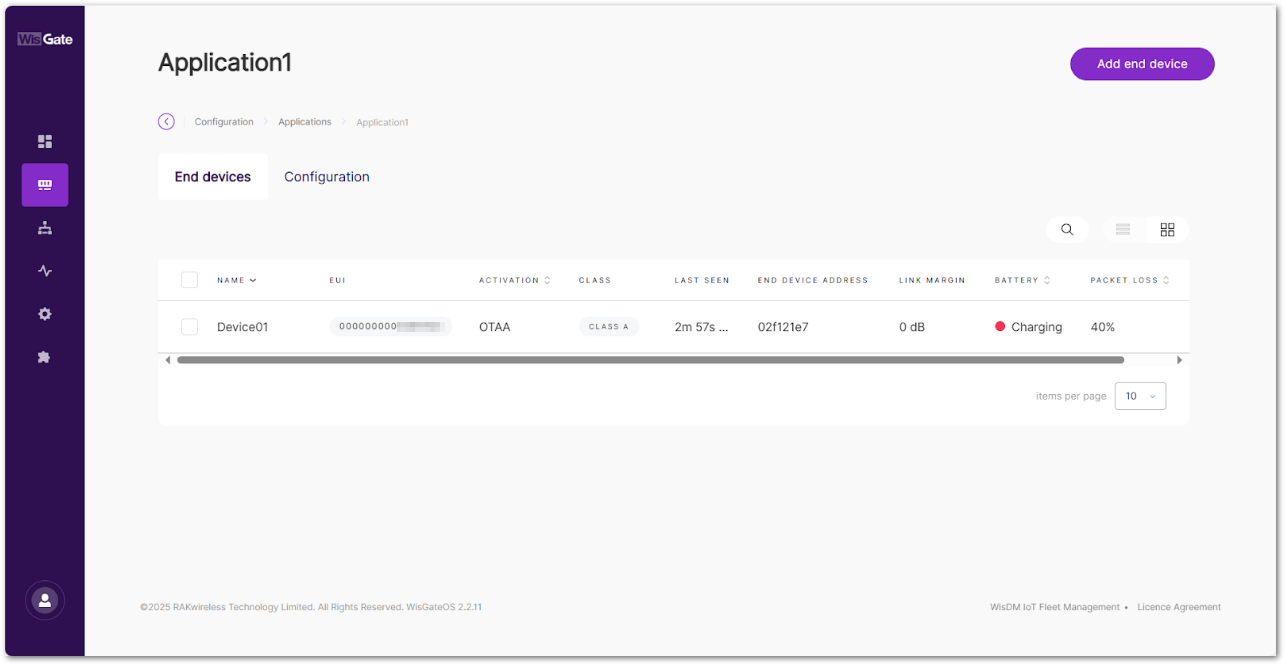Open the Licence Agreement link
The height and width of the screenshot is (665, 1285).
click(x=1179, y=607)
